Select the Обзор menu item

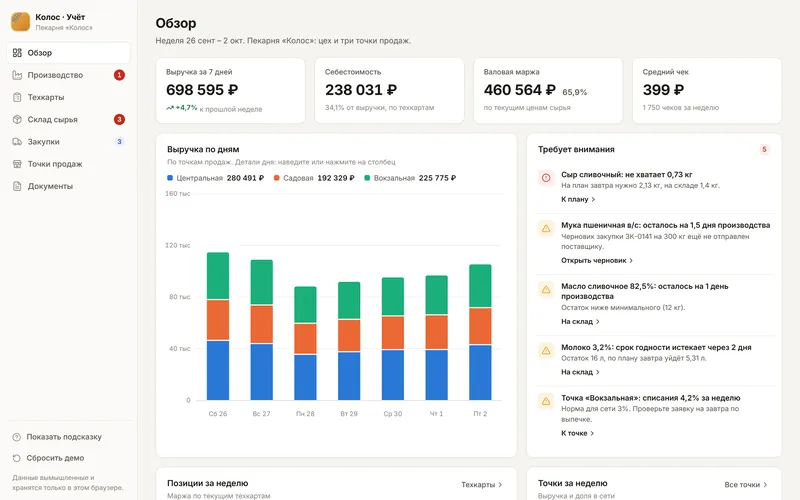click(68, 53)
